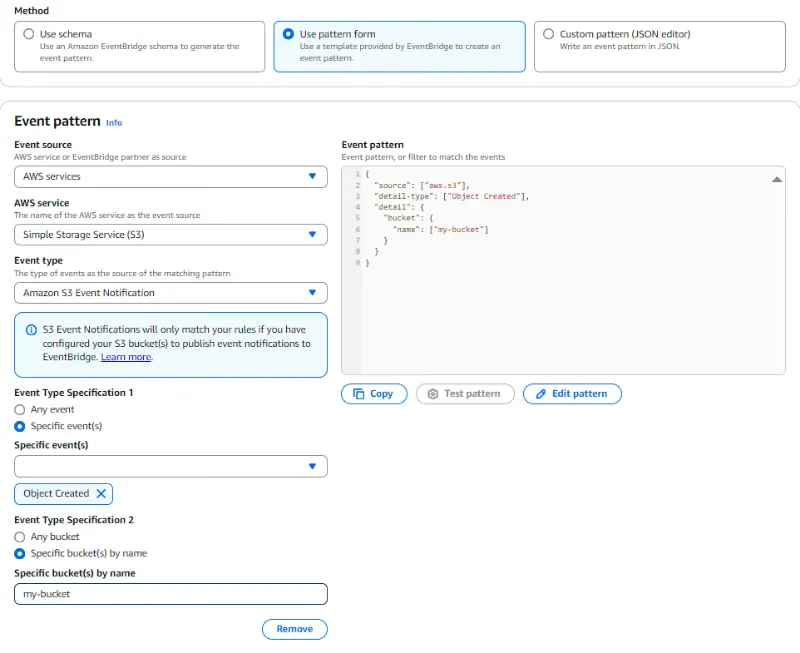Click the scroll-up arrow in pattern editor

[x=777, y=180]
